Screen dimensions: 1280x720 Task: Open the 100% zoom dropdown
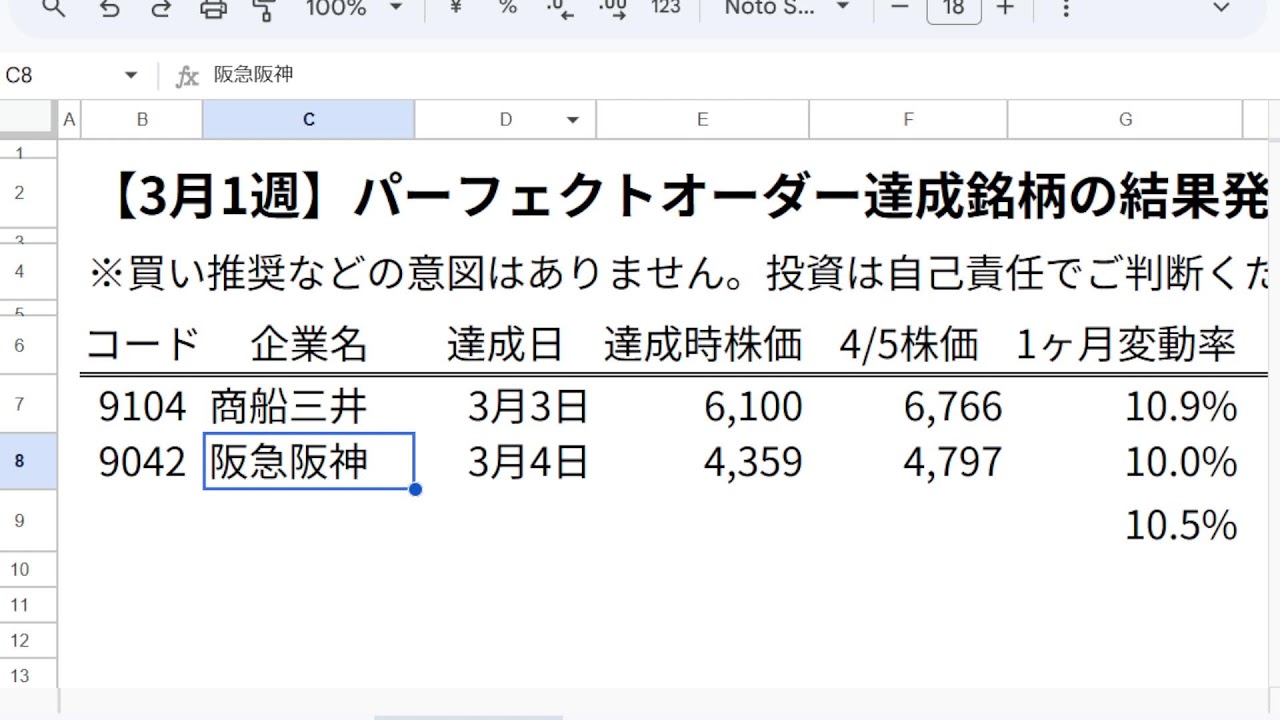click(x=354, y=8)
